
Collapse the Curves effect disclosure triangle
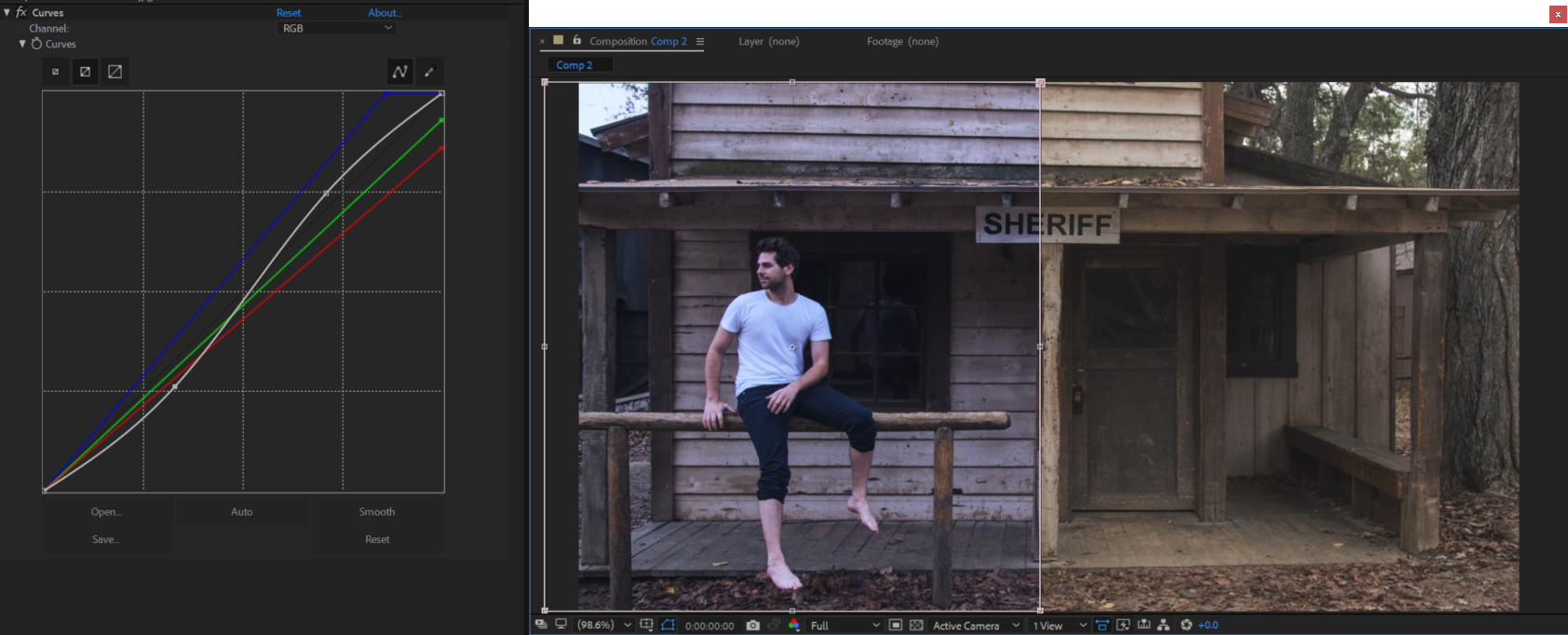click(7, 12)
